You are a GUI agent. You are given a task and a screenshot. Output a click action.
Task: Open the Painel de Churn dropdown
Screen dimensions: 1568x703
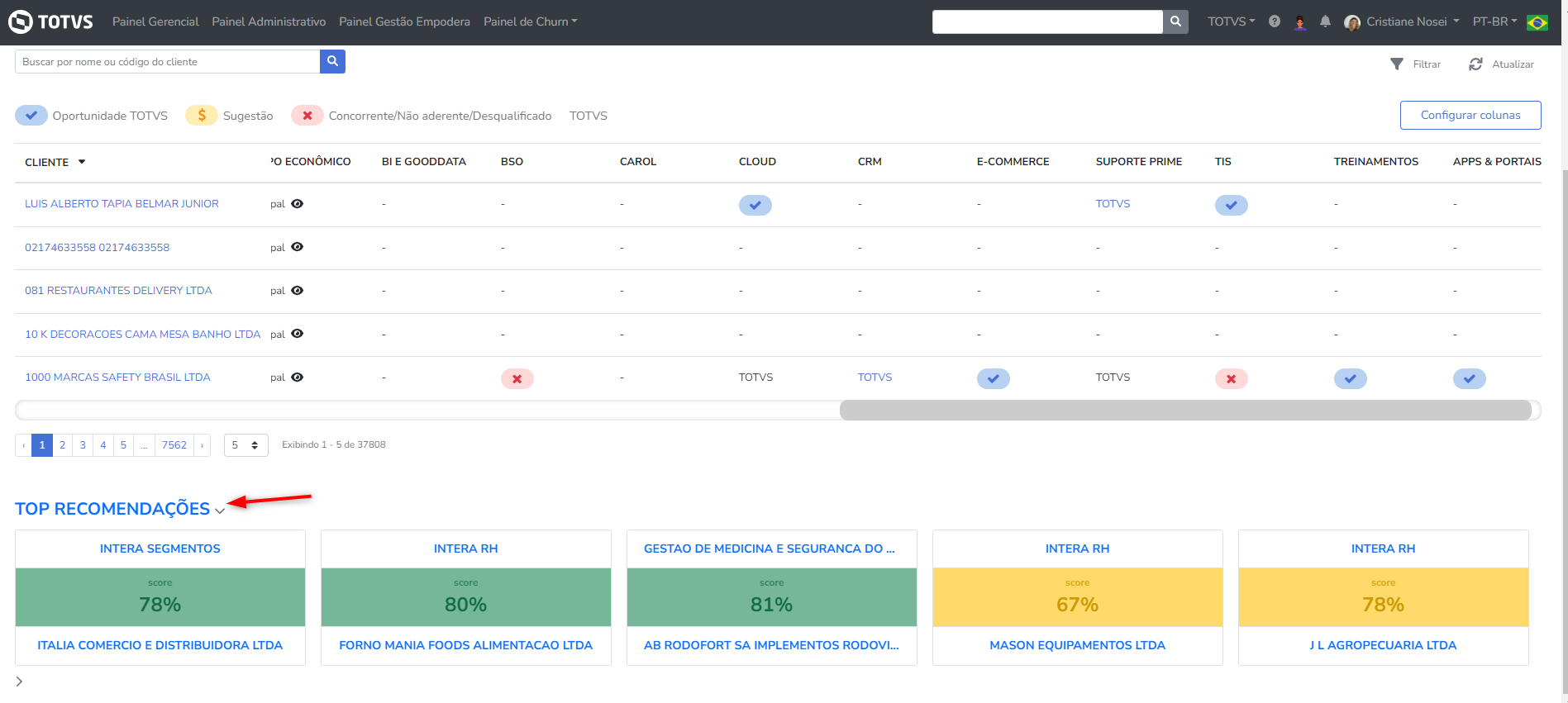(x=531, y=21)
